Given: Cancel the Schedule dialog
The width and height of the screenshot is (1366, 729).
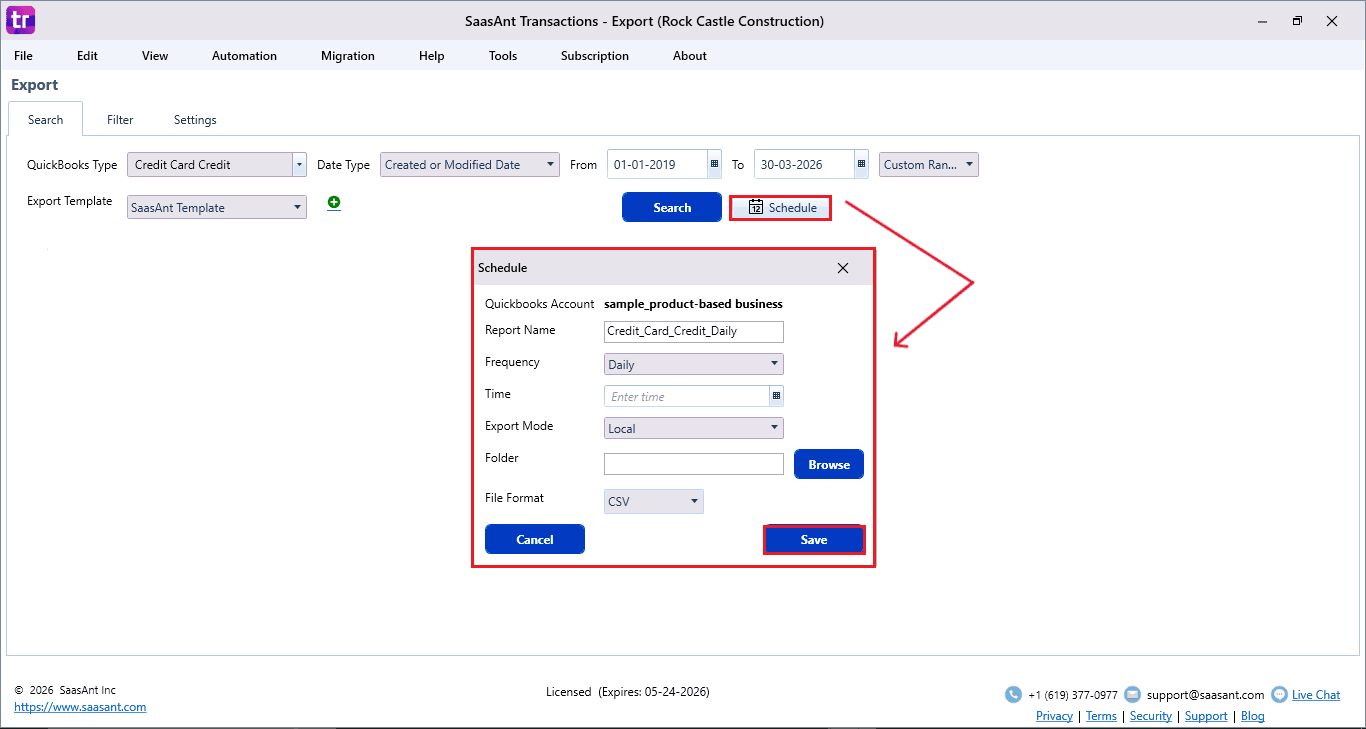Looking at the screenshot, I should click(535, 539).
